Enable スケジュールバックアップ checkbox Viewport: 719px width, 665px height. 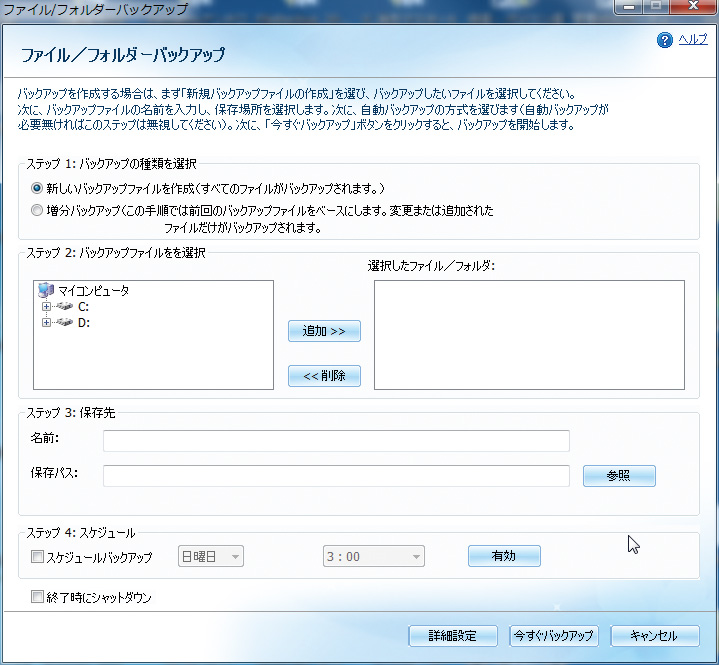pyautogui.click(x=37, y=557)
